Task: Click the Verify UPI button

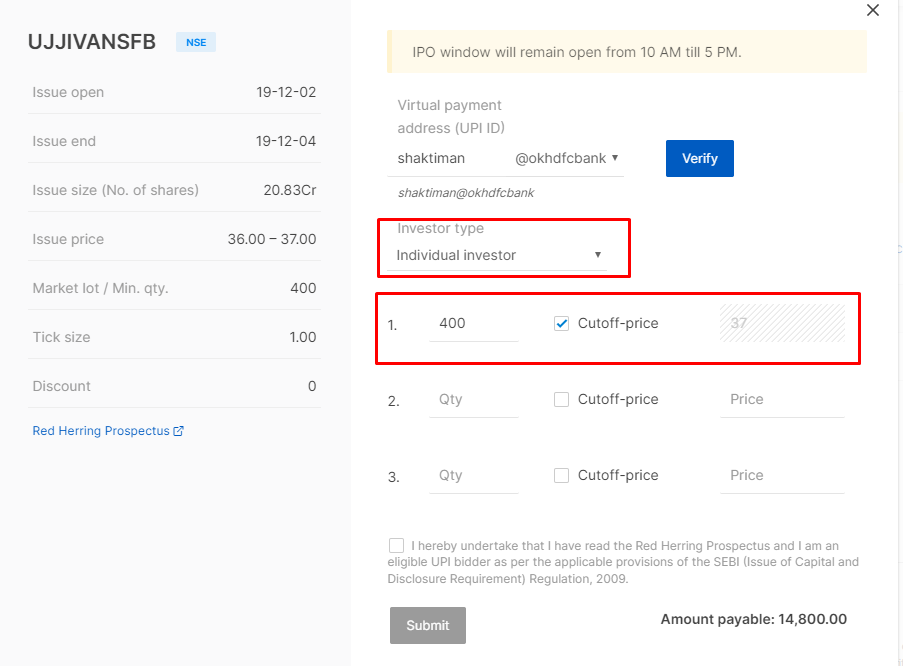Action: [700, 158]
